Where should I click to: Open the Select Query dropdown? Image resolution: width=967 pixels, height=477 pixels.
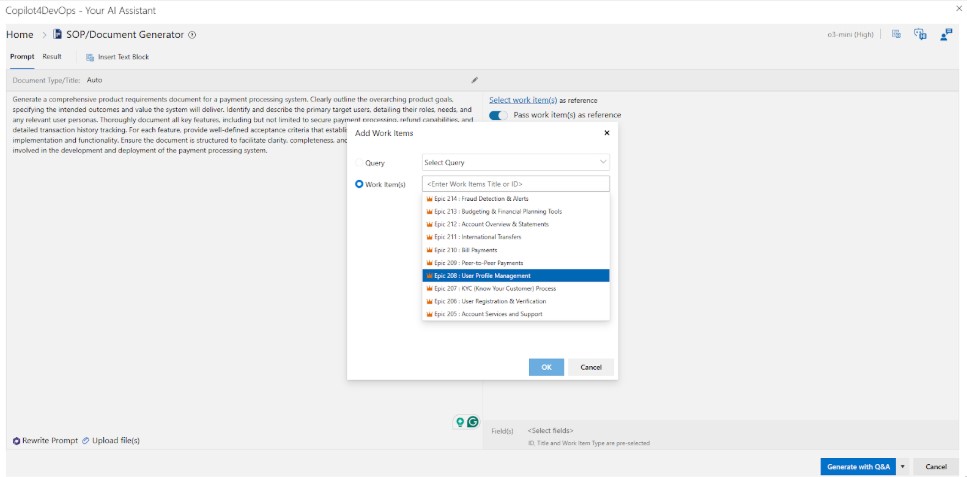pos(516,162)
